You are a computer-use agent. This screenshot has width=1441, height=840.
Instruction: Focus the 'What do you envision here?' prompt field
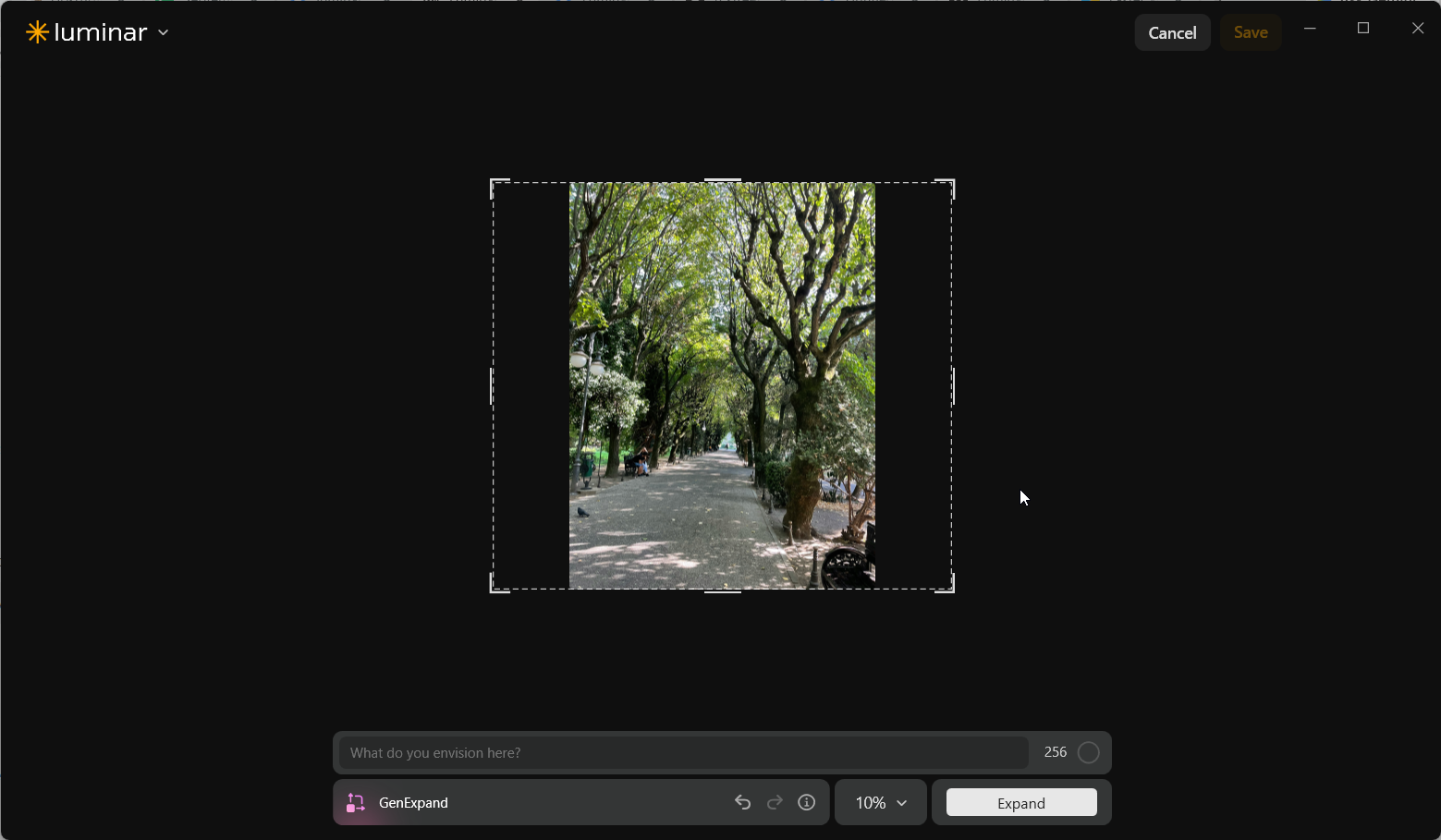click(x=683, y=752)
